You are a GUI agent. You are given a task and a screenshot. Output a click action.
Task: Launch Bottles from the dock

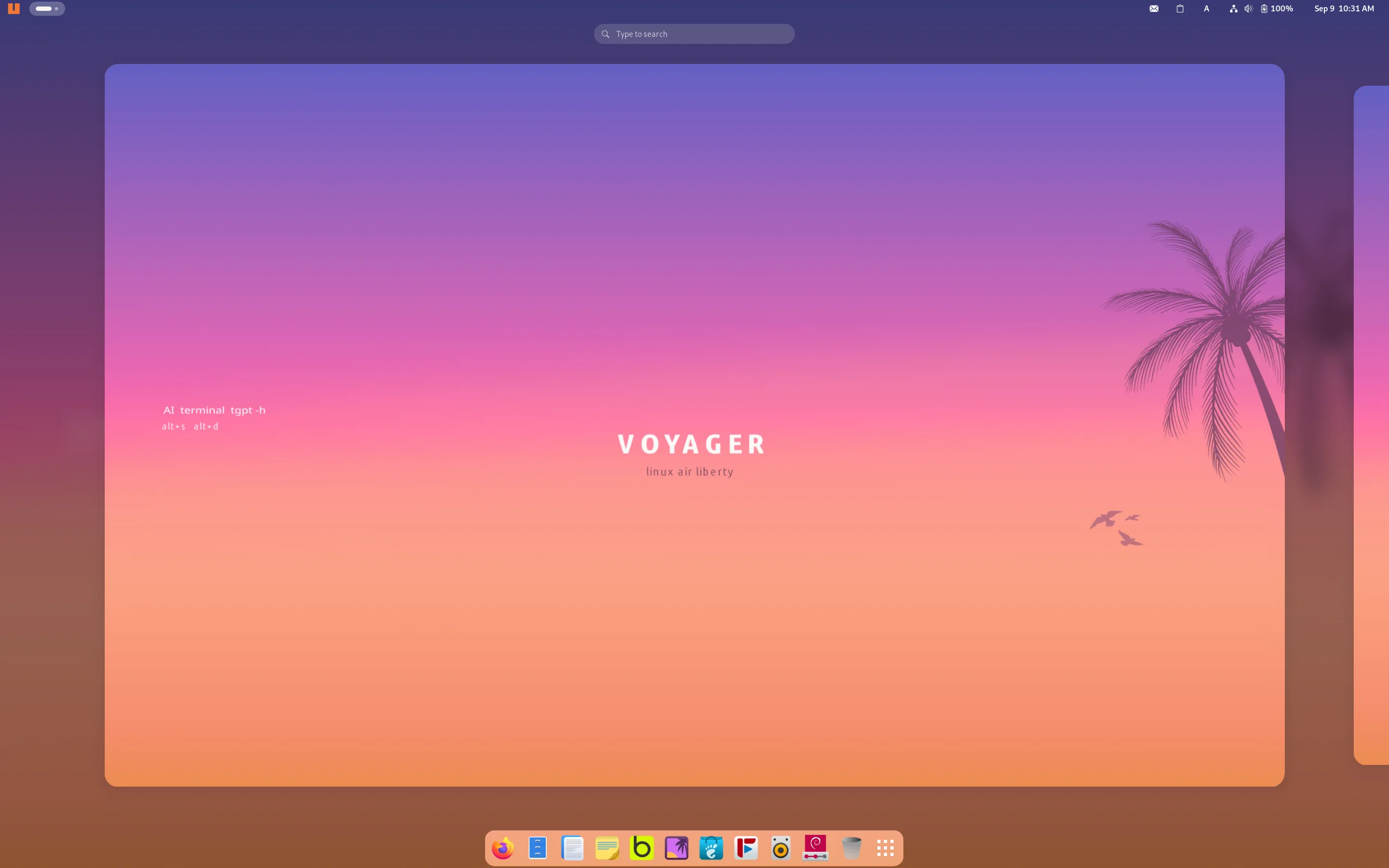pos(642,847)
